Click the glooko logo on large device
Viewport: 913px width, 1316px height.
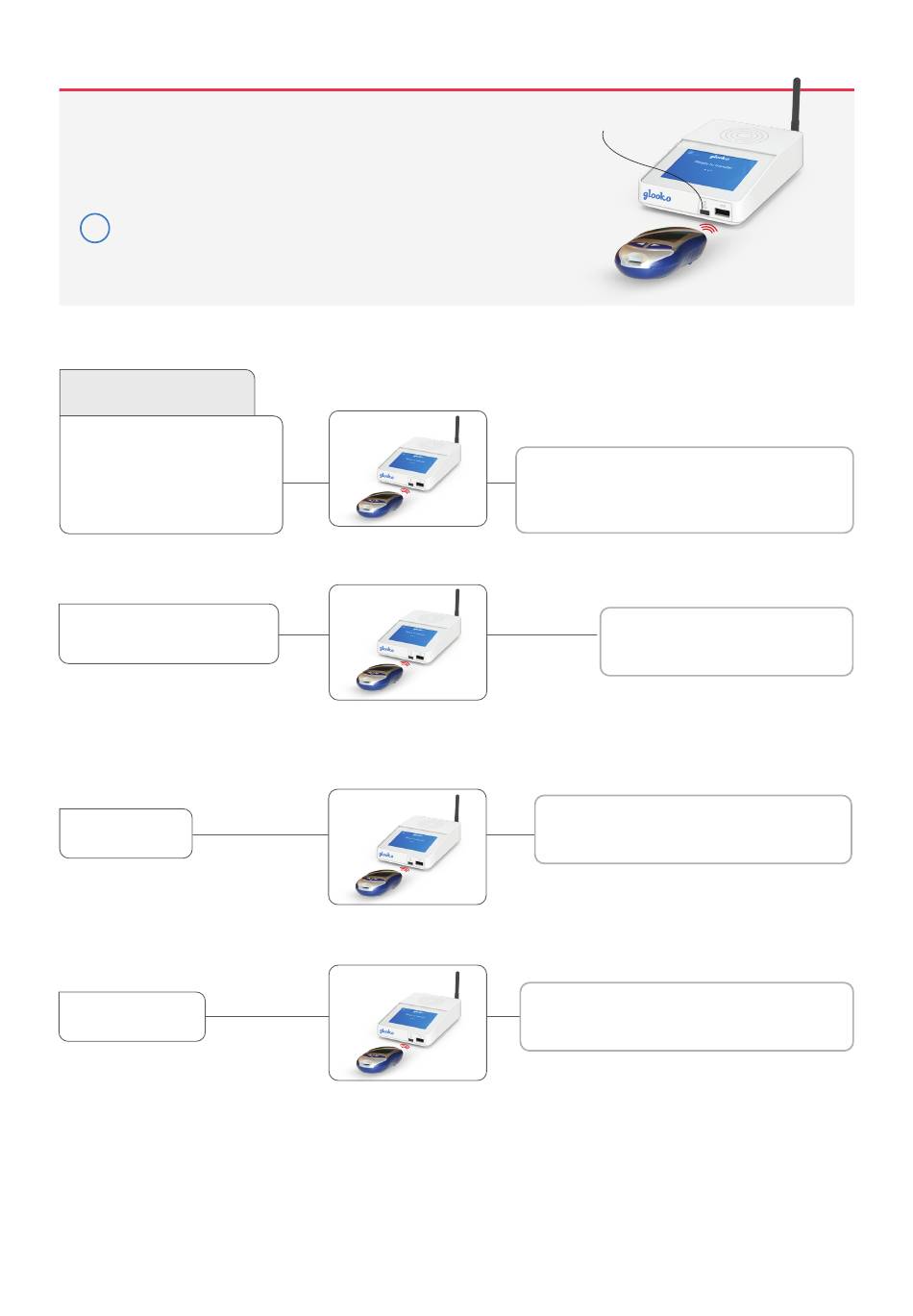(x=657, y=195)
